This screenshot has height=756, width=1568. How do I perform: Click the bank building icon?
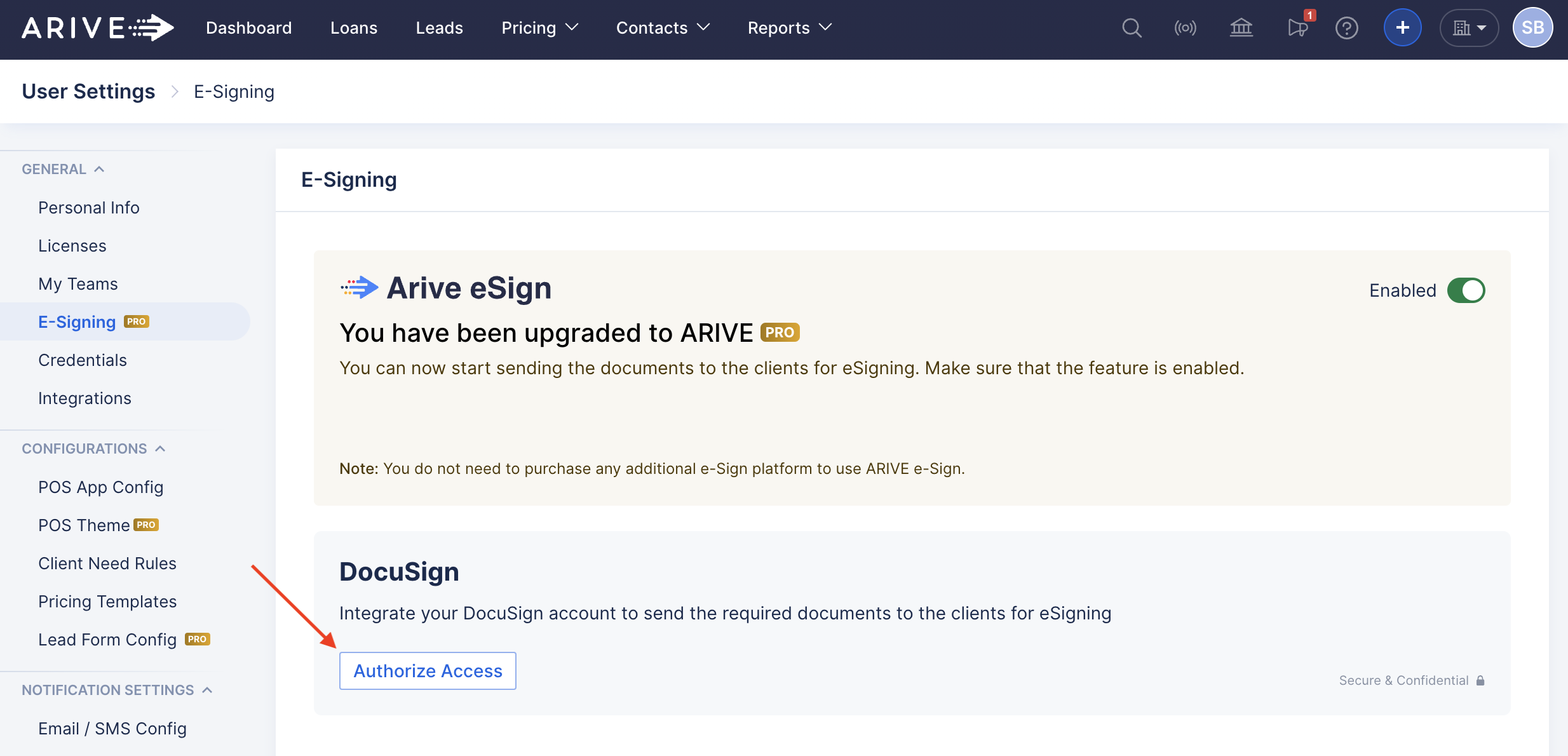click(1241, 28)
